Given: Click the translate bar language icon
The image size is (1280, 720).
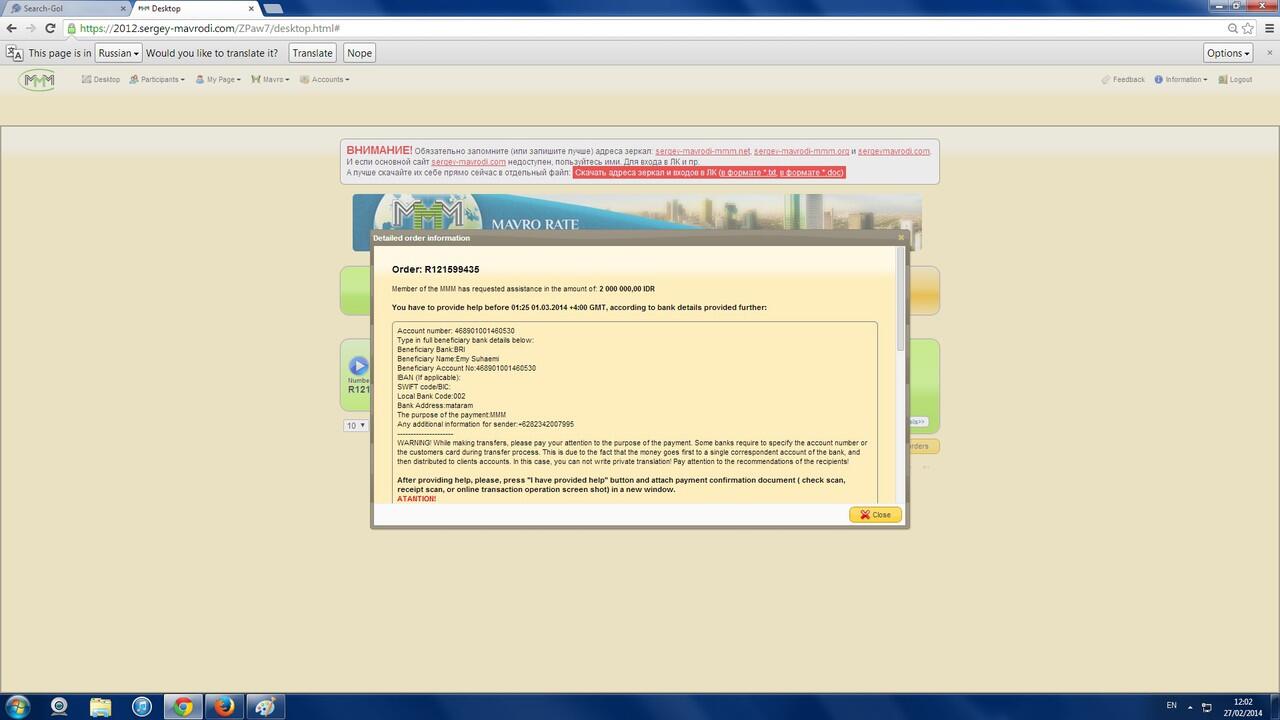Looking at the screenshot, I should pos(14,53).
